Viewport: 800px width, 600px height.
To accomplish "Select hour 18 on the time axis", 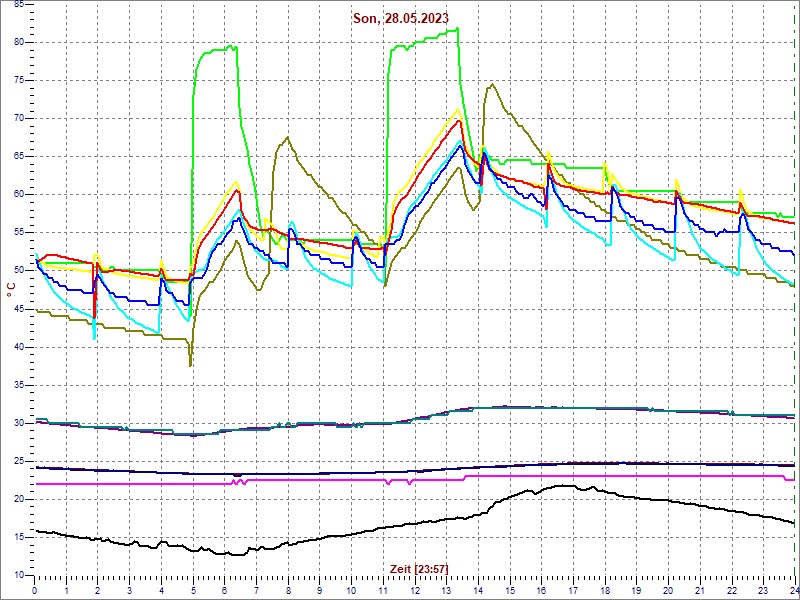I will (604, 589).
